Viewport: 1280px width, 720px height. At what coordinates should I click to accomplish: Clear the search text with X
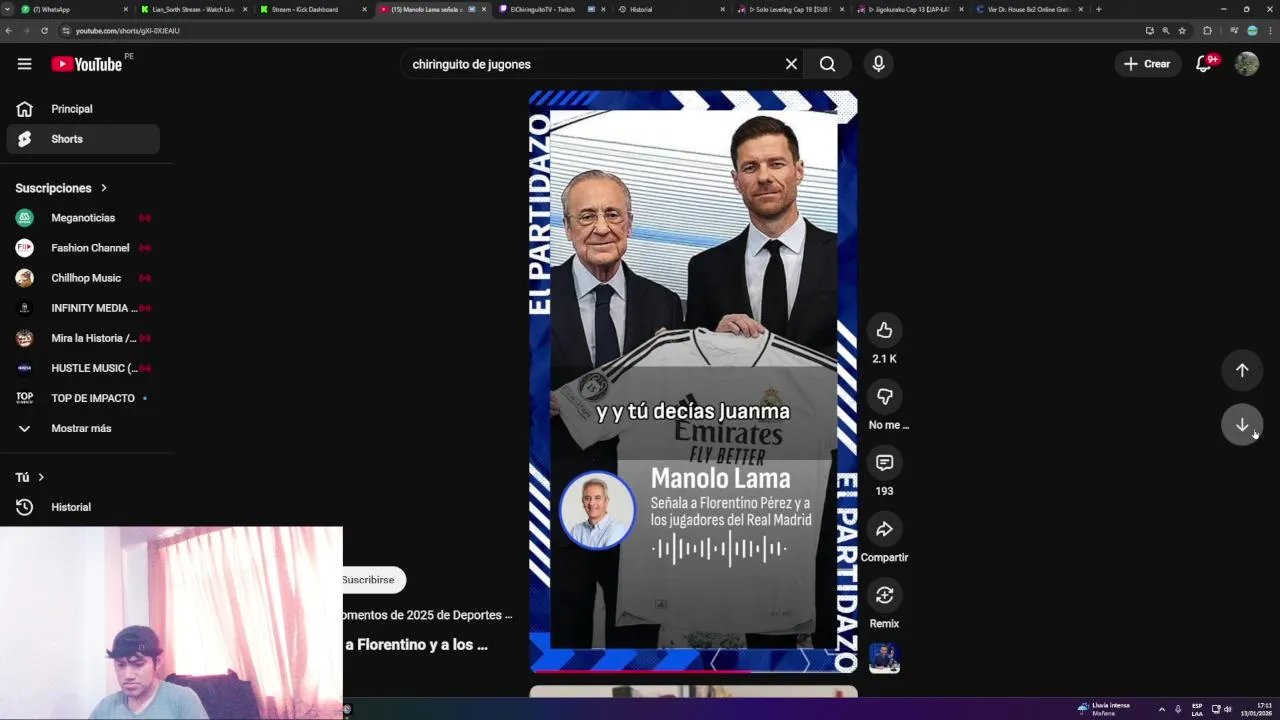(791, 64)
